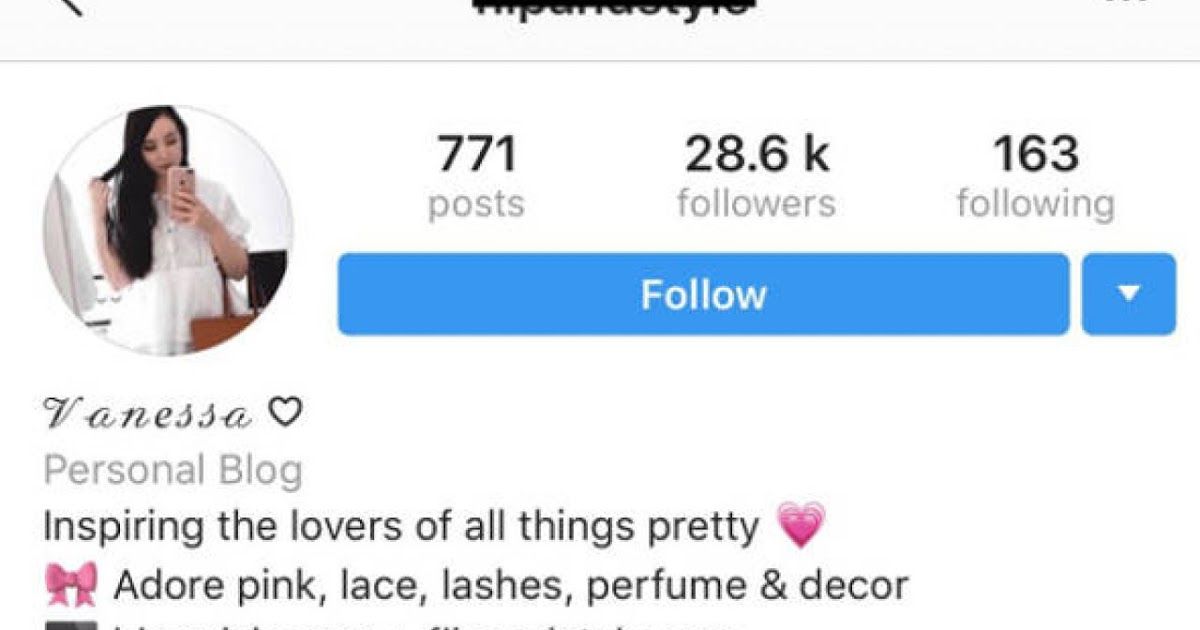Click the Personal Blog category label

pos(173,470)
